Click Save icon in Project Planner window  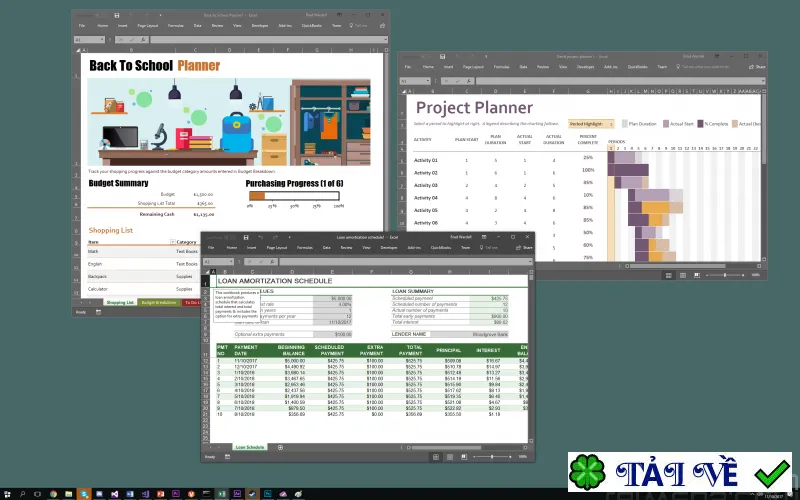point(442,57)
